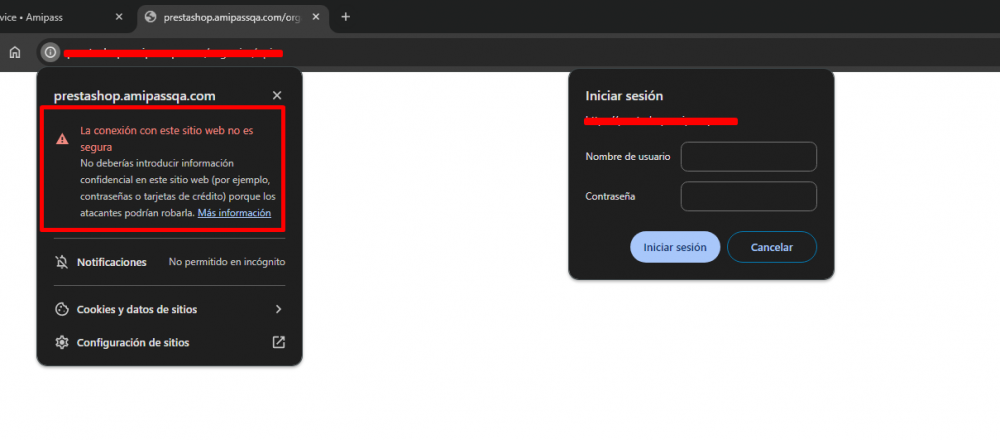Screen dimensions: 1000x440
Task: Focus the Nombre de usuario input field
Action: point(749,157)
